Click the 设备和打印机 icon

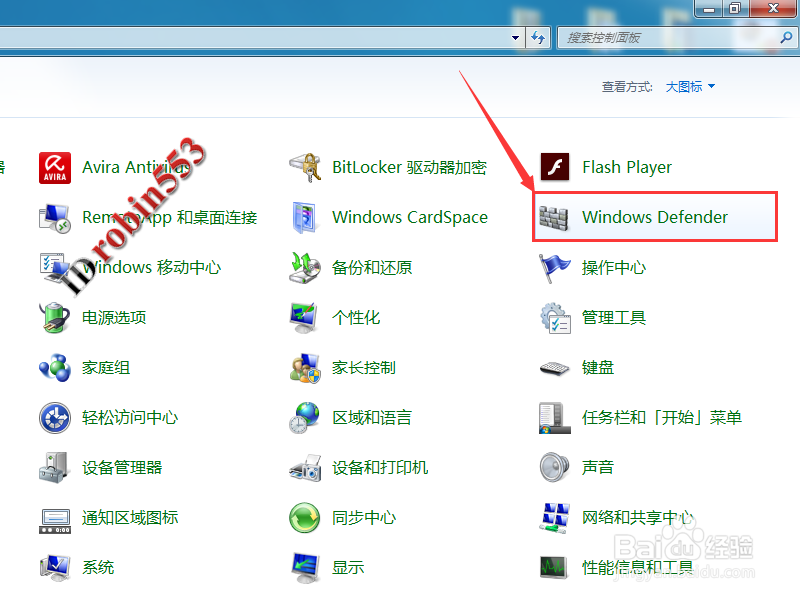point(305,467)
